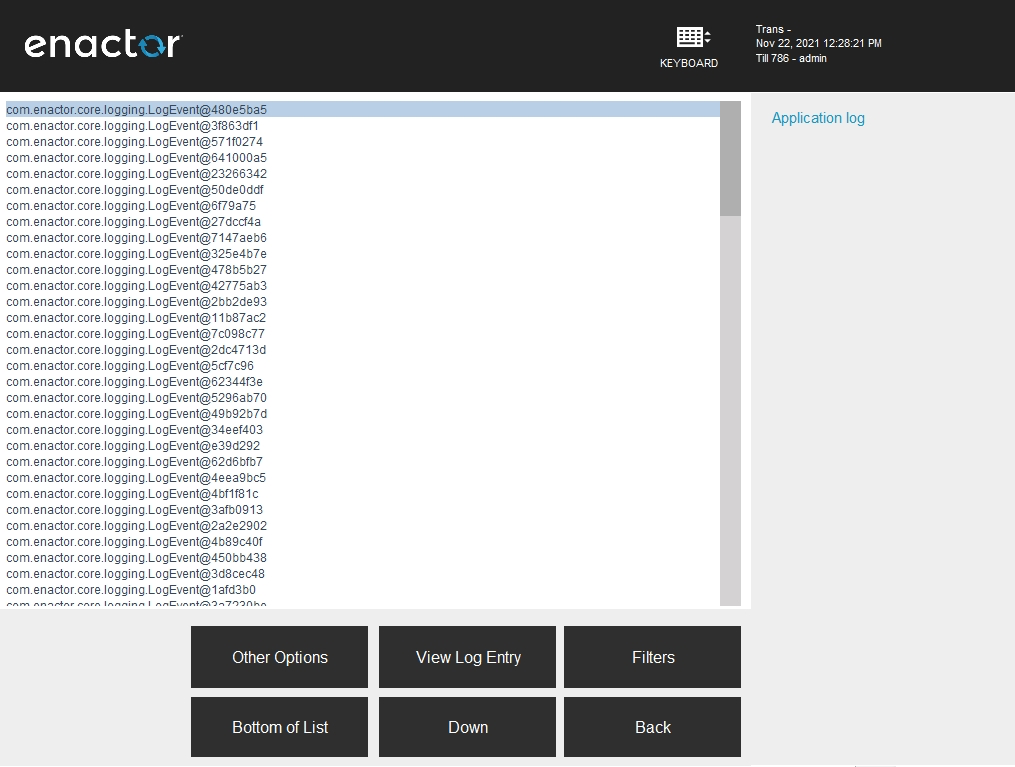Image resolution: width=1015 pixels, height=767 pixels.
Task: Open Other Options
Action: point(279,657)
